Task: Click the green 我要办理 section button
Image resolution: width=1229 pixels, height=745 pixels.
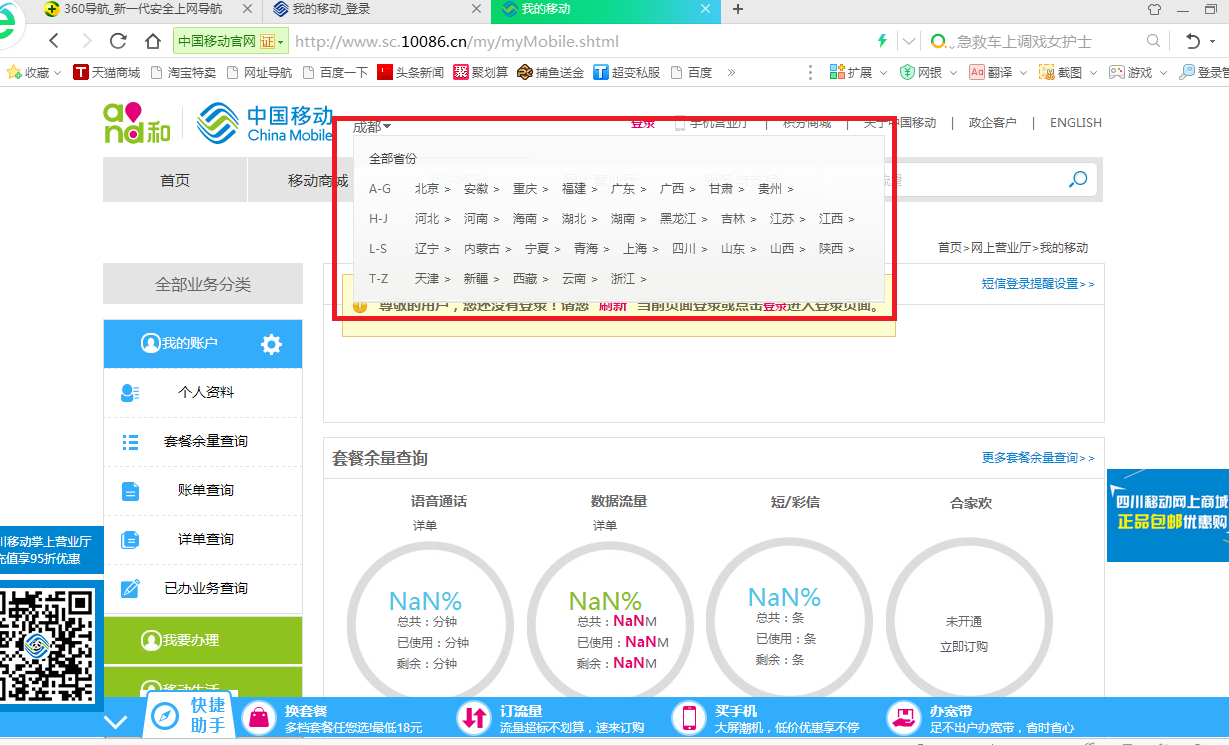Action: [x=203, y=640]
